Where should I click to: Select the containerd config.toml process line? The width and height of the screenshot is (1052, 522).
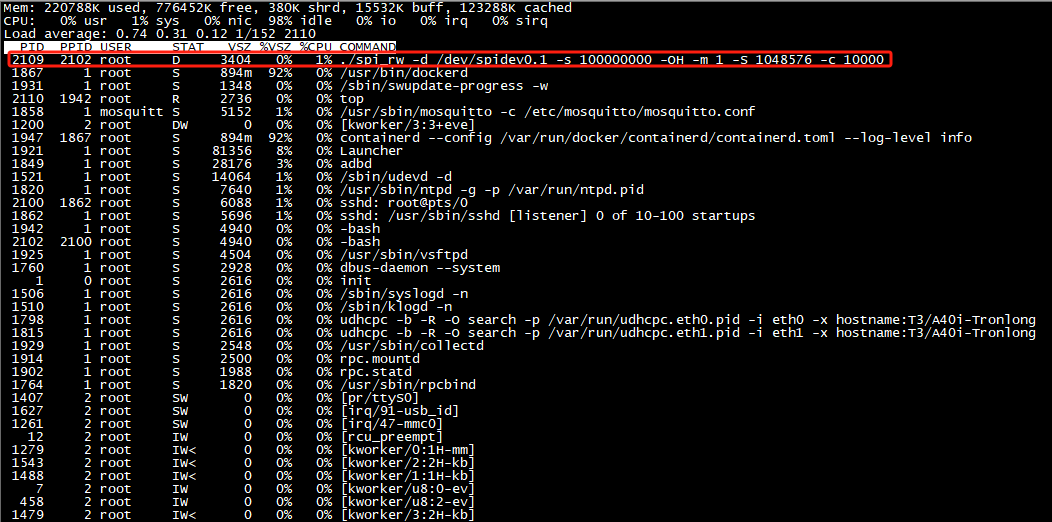pos(655,138)
